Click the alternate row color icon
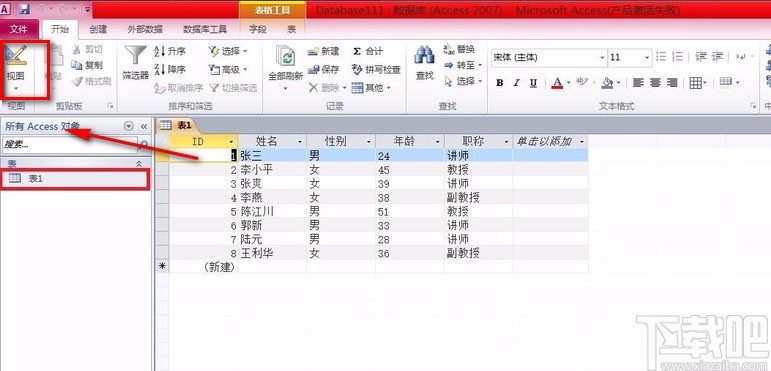 tap(726, 82)
